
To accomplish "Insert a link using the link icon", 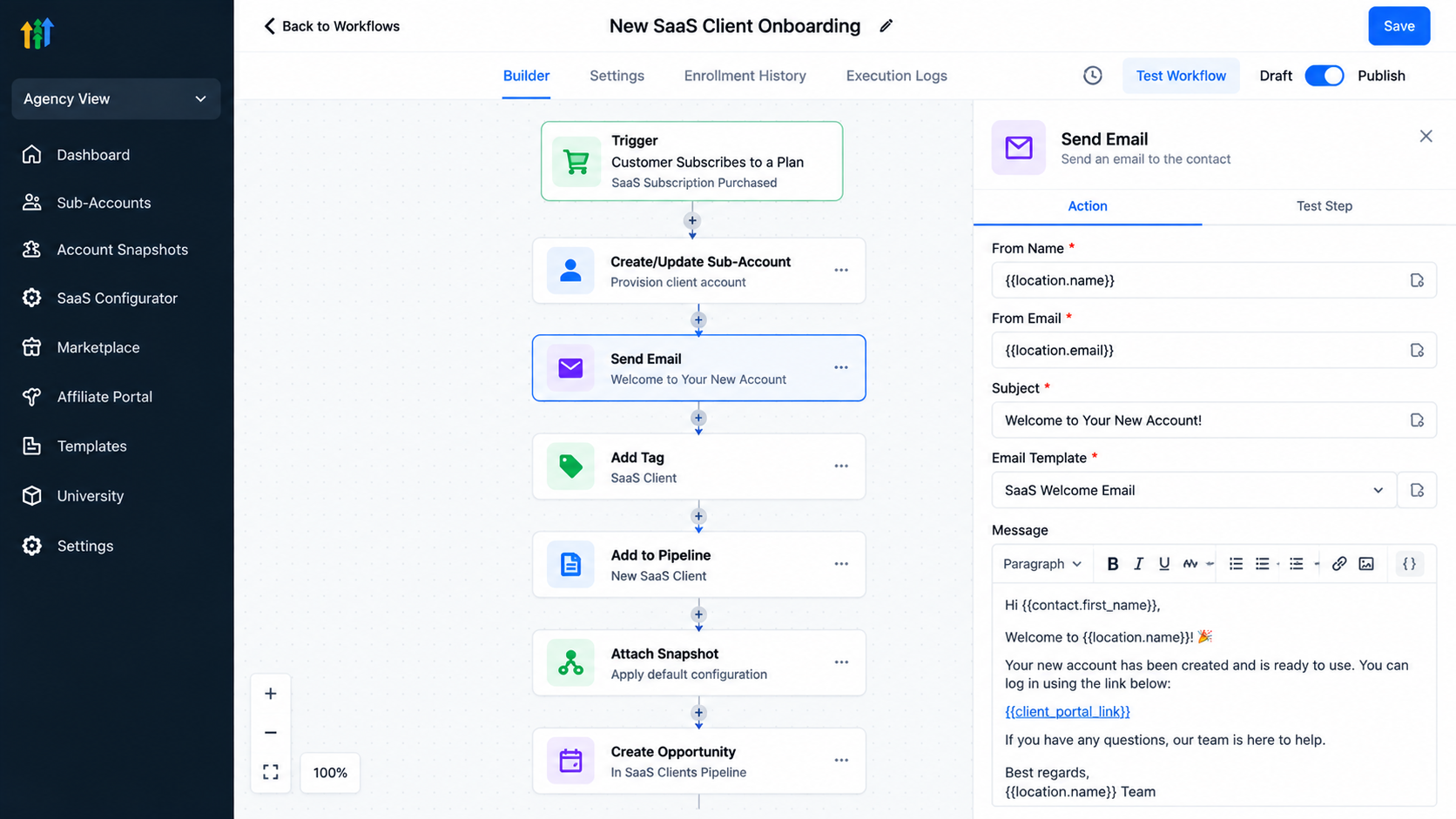I will coord(1338,564).
